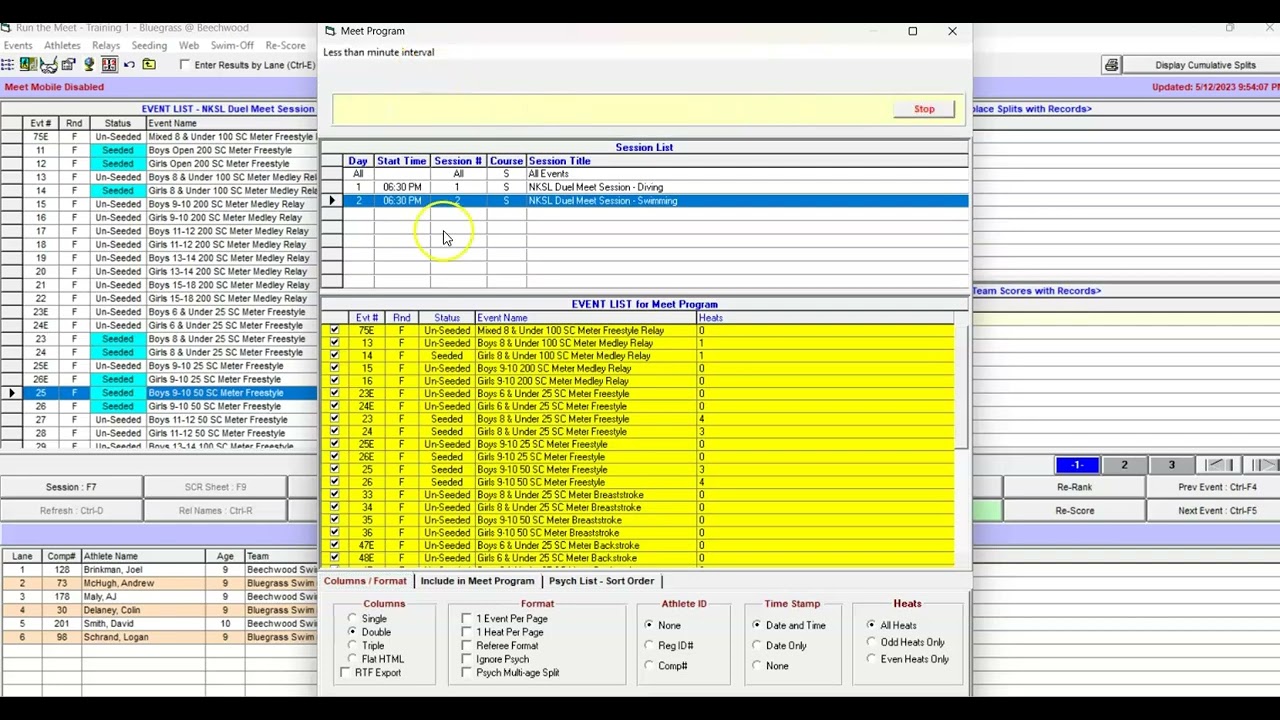Open the Relays menu

pos(106,45)
